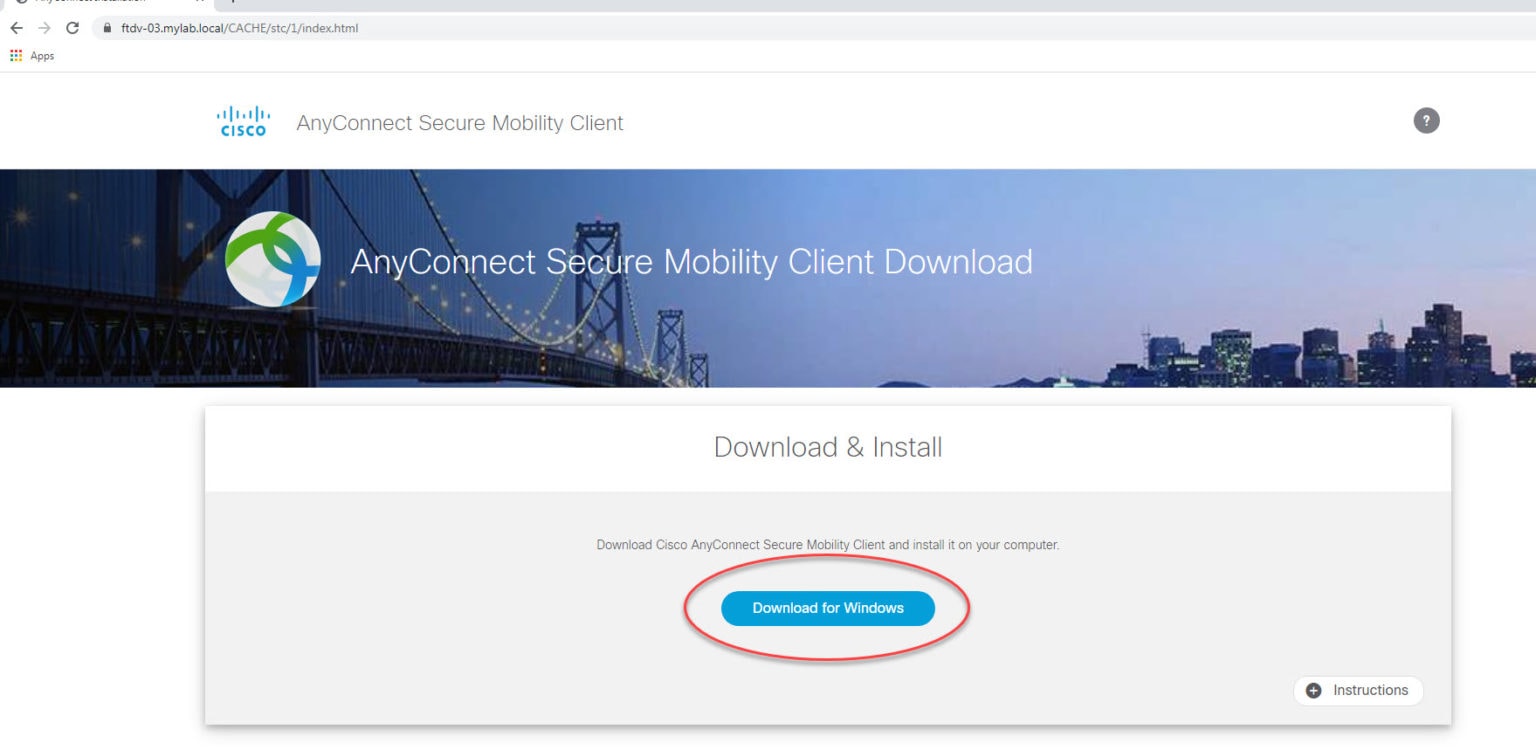
Task: Click the Apps grid icon in bookmarks bar
Action: point(16,55)
